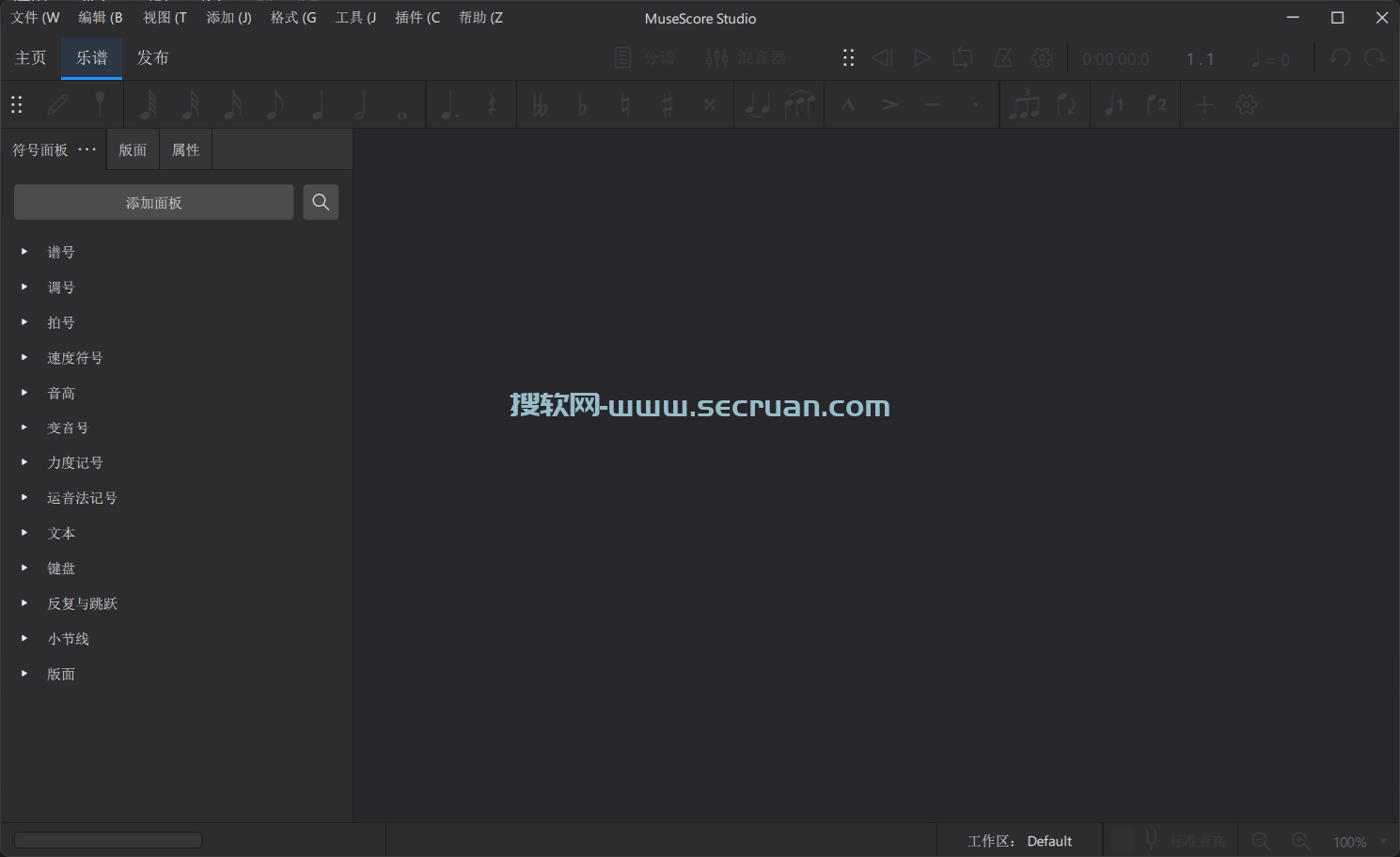Open the playback settings gear
Image resolution: width=1400 pixels, height=857 pixels.
click(x=1042, y=58)
